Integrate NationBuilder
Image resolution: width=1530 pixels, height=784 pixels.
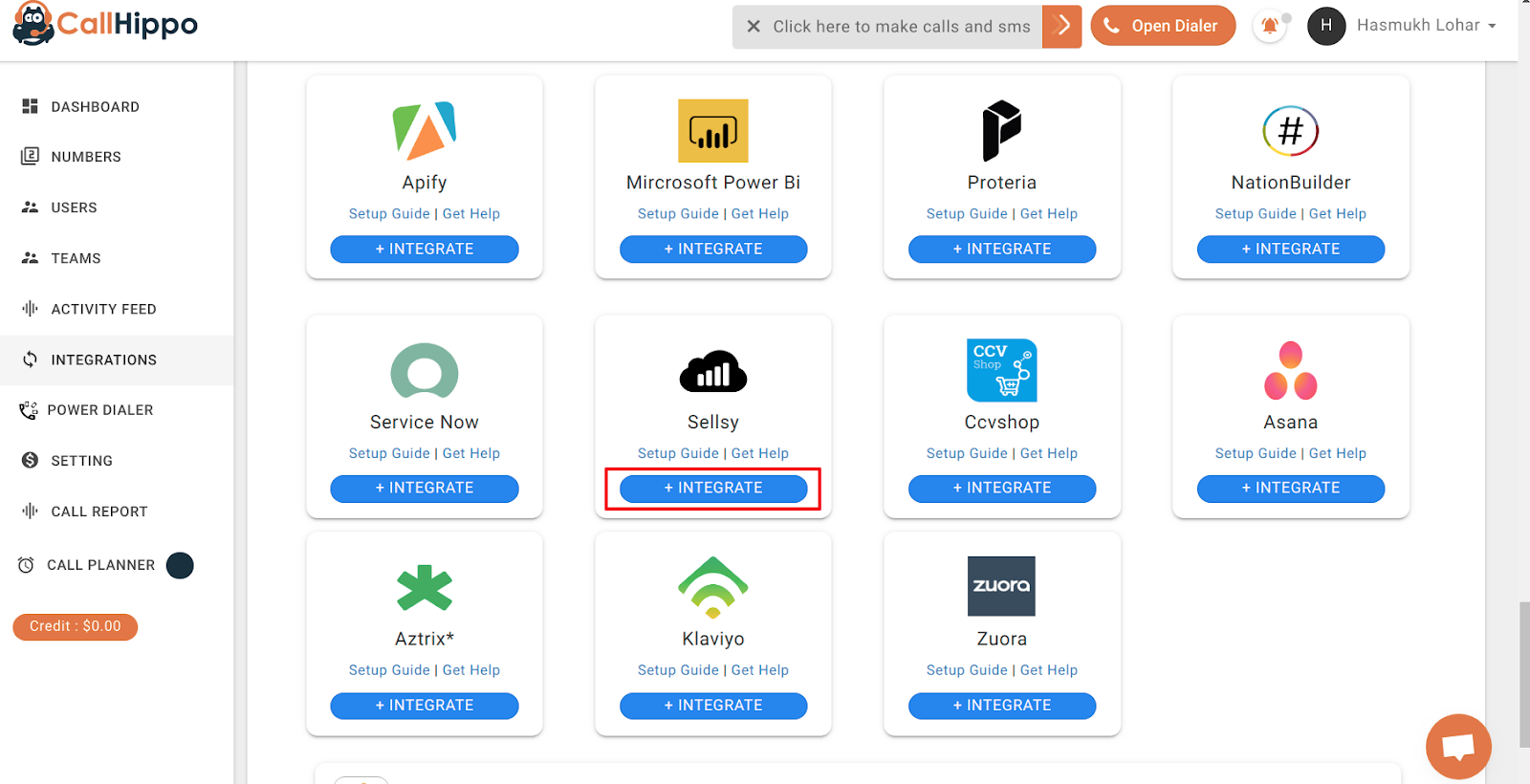coord(1291,250)
